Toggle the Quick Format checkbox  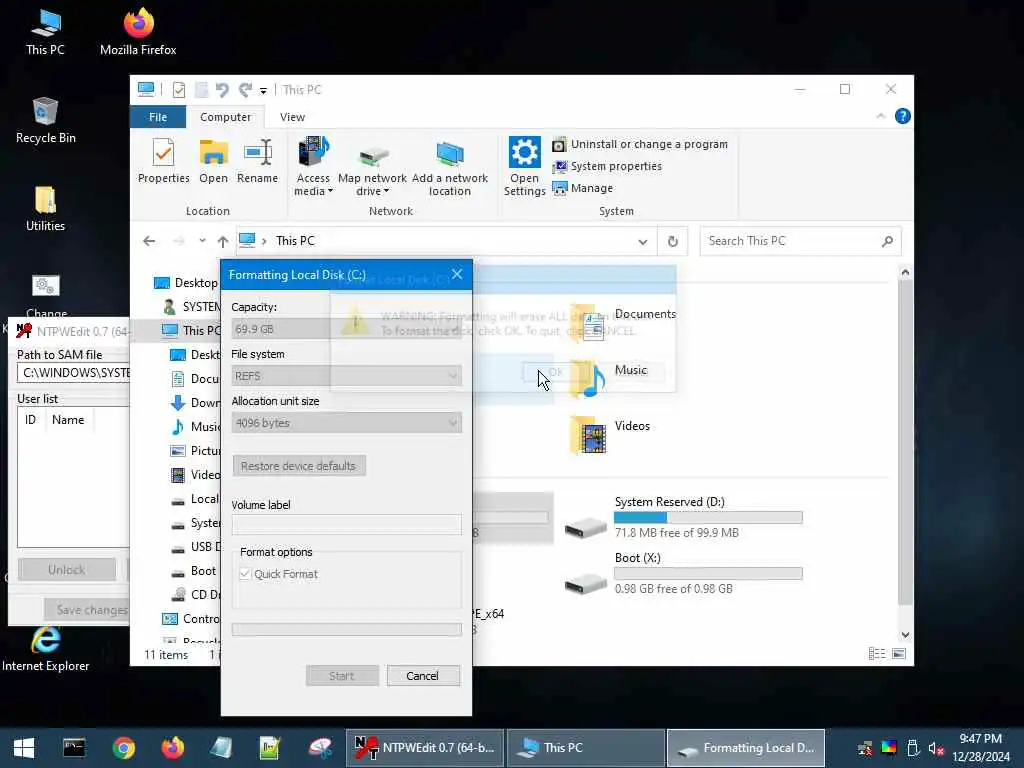(245, 574)
